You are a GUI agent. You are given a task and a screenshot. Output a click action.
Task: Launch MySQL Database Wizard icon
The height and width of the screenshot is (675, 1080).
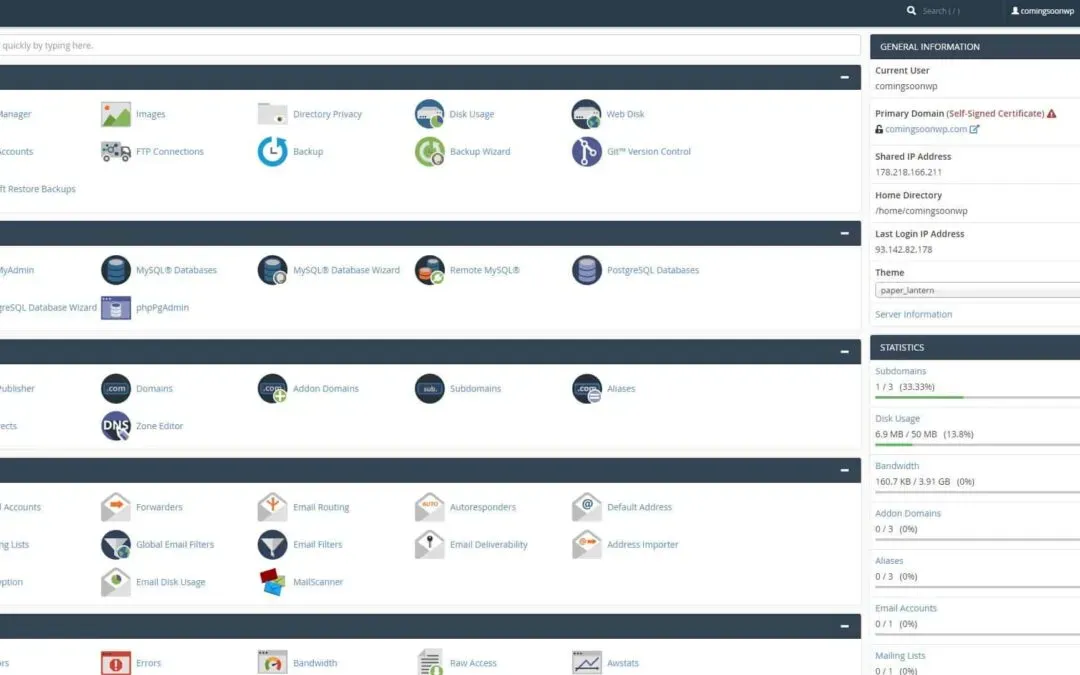[x=272, y=270]
